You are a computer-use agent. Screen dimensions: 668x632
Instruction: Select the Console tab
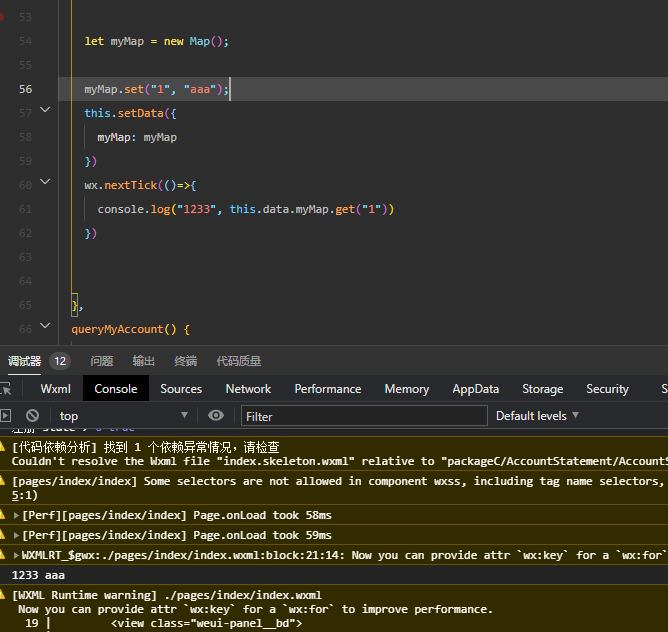(116, 389)
